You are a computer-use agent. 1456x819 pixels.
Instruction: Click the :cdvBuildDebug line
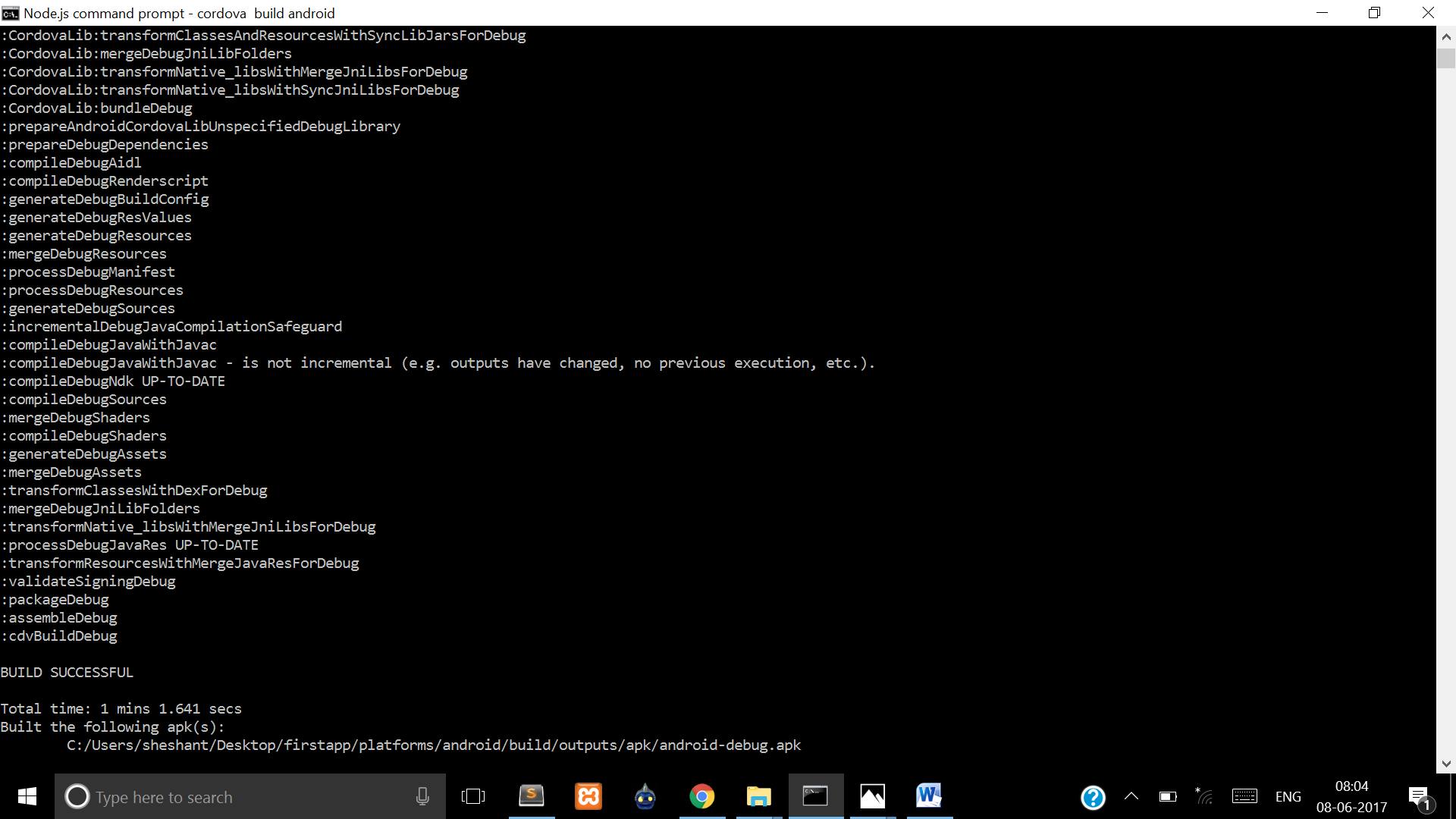point(59,636)
